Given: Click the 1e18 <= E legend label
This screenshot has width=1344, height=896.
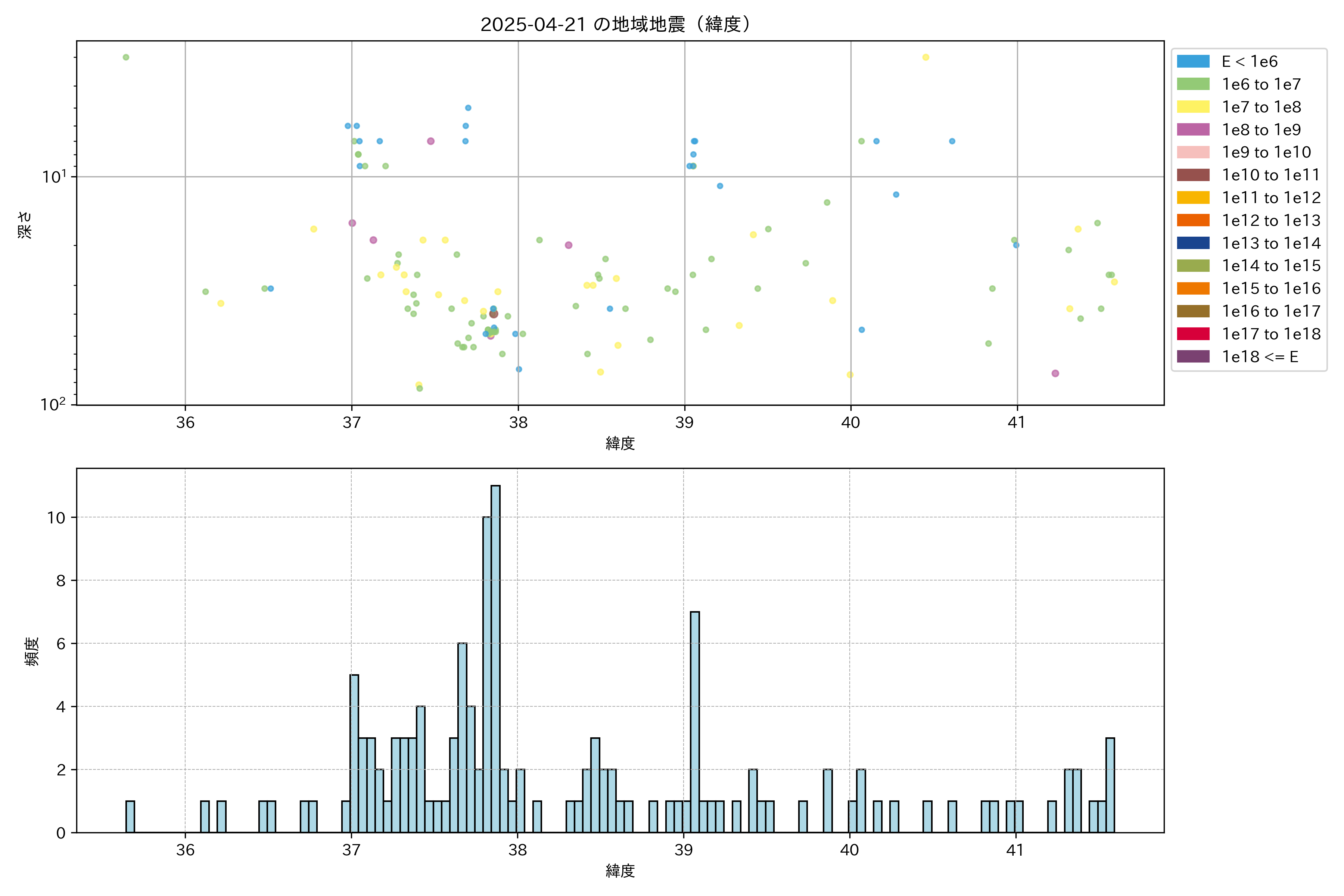Looking at the screenshot, I should pyautogui.click(x=1260, y=357).
